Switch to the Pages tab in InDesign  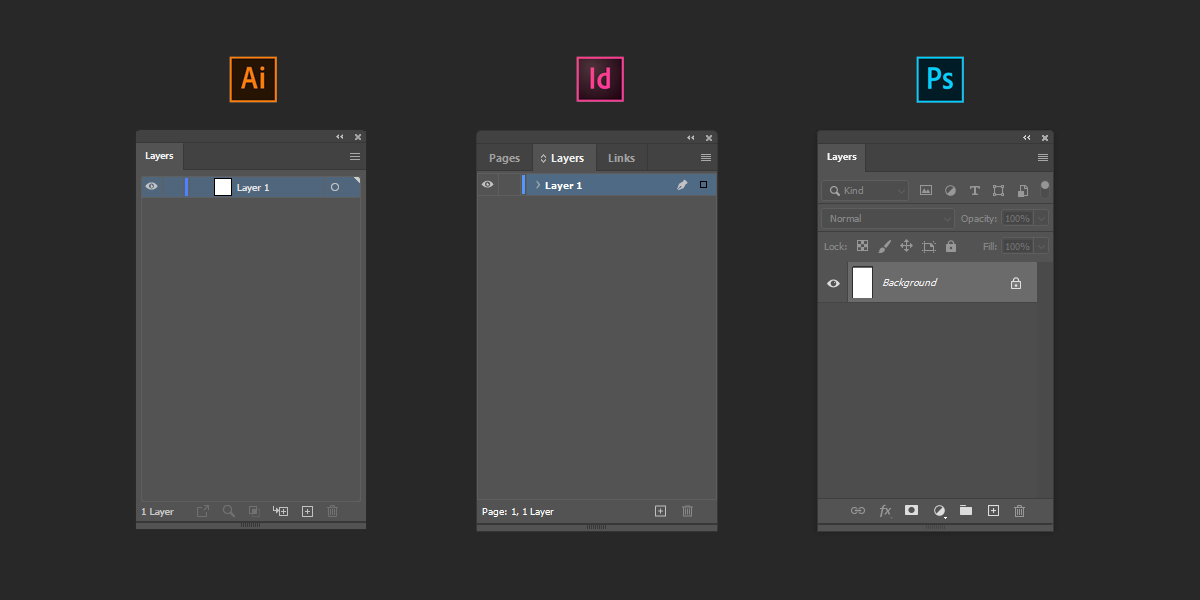point(504,158)
